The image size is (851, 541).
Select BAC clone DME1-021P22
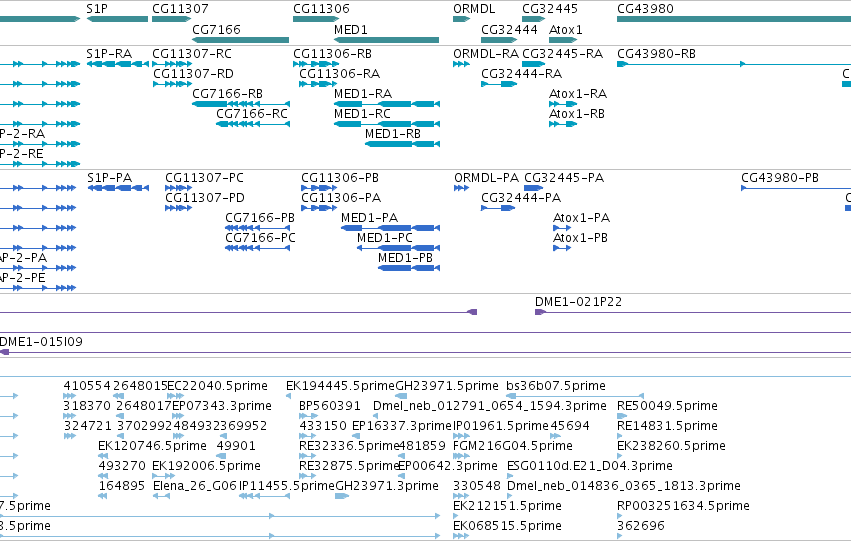coord(693,312)
